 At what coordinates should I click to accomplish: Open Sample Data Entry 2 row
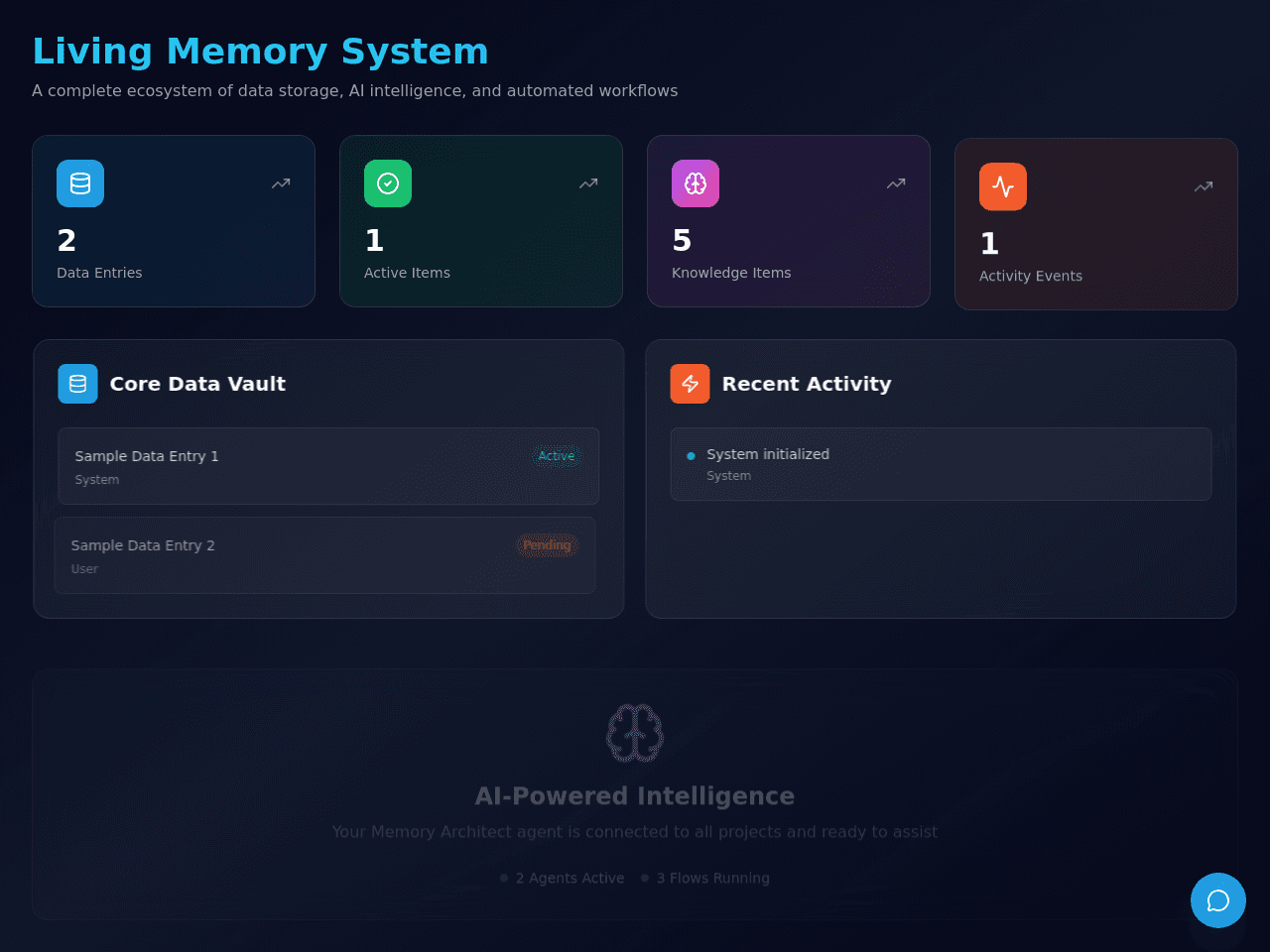pyautogui.click(x=325, y=555)
